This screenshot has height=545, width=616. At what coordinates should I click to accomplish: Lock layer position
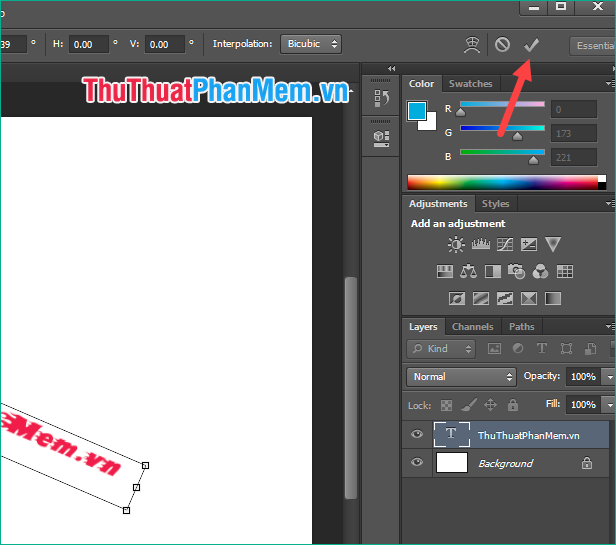click(490, 405)
